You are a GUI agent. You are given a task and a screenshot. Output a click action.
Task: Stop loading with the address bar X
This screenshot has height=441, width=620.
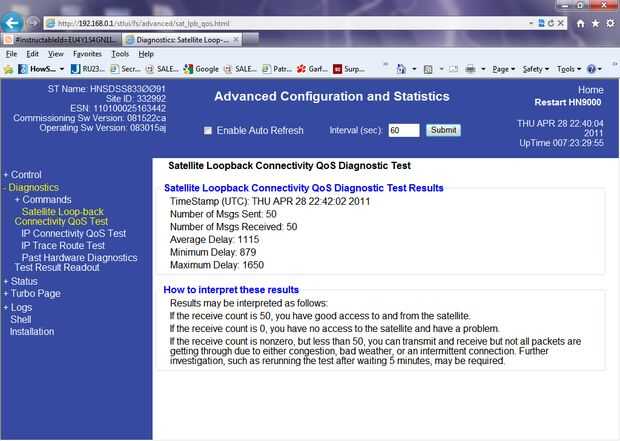click(x=560, y=23)
